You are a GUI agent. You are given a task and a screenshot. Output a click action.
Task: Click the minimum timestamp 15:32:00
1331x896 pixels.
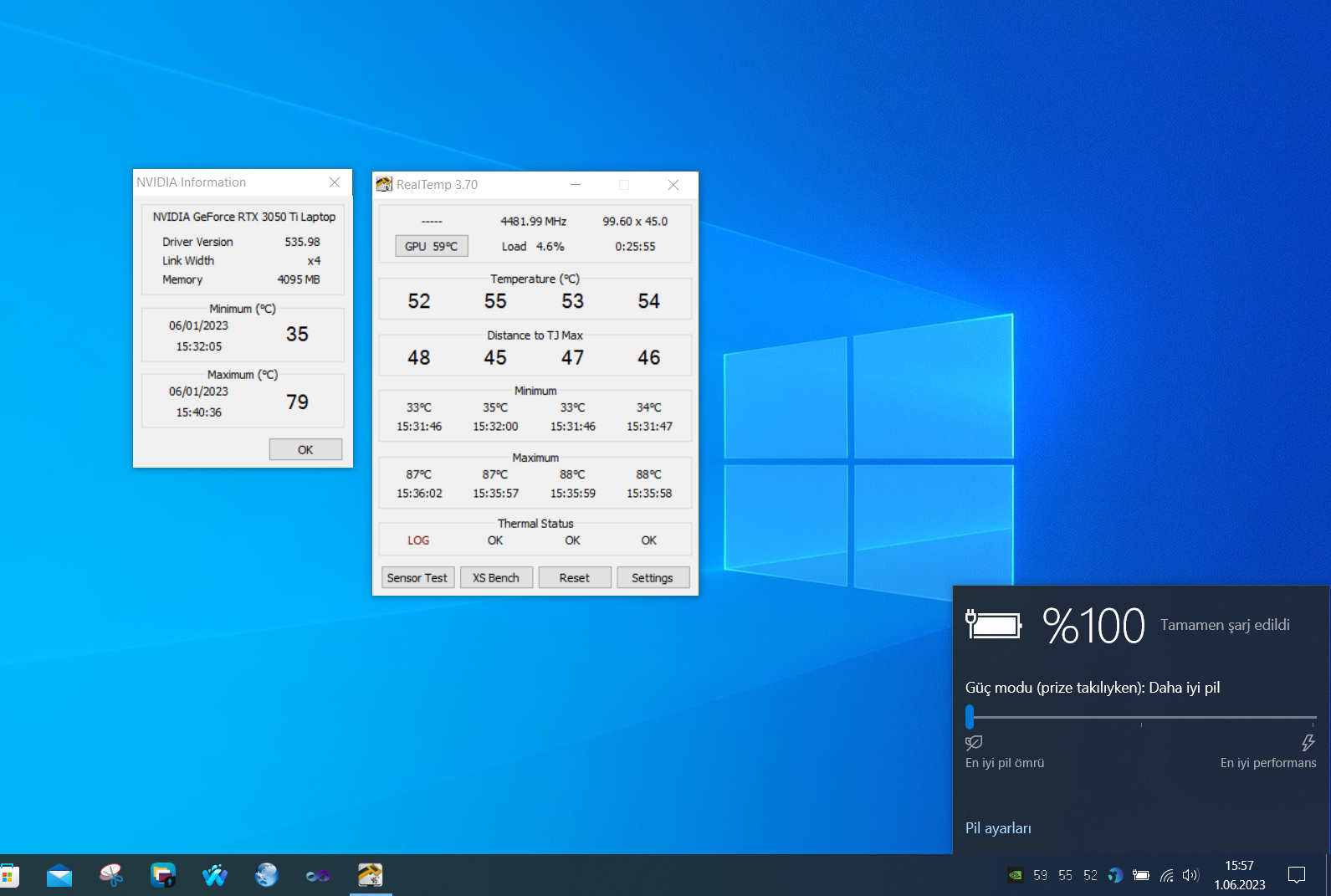496,427
